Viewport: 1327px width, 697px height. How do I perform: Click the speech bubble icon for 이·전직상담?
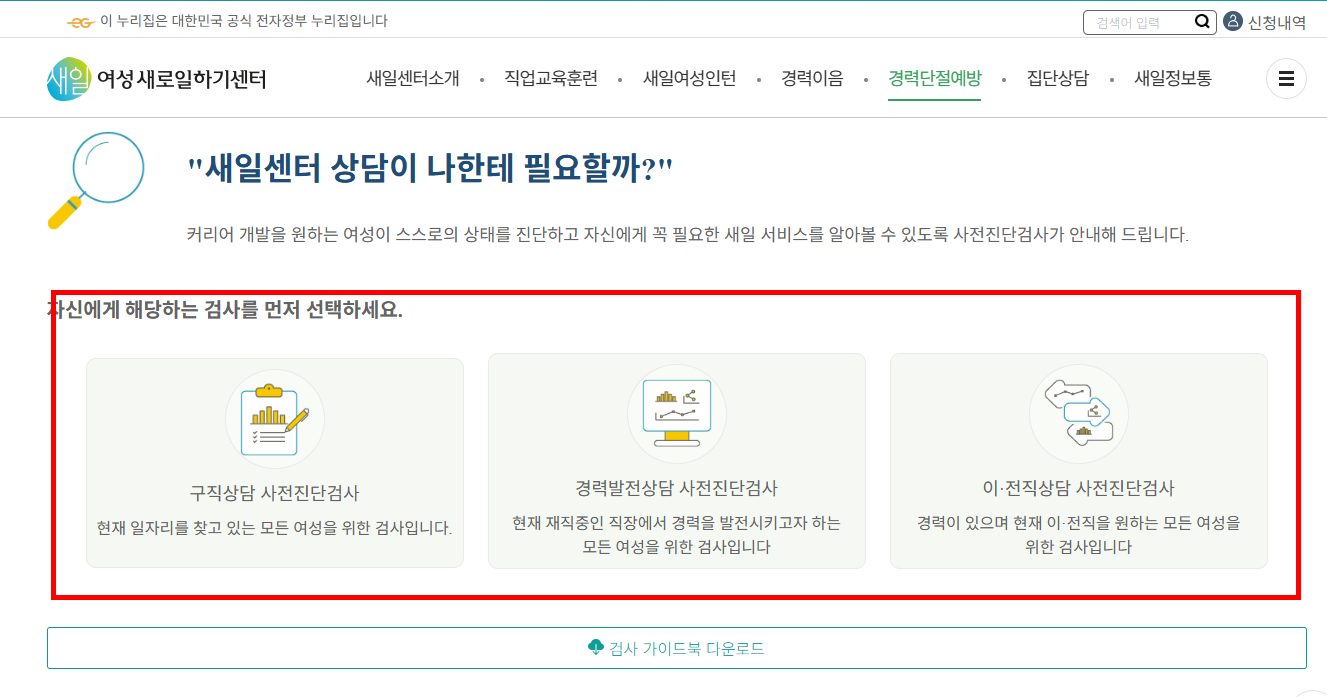pos(1079,414)
